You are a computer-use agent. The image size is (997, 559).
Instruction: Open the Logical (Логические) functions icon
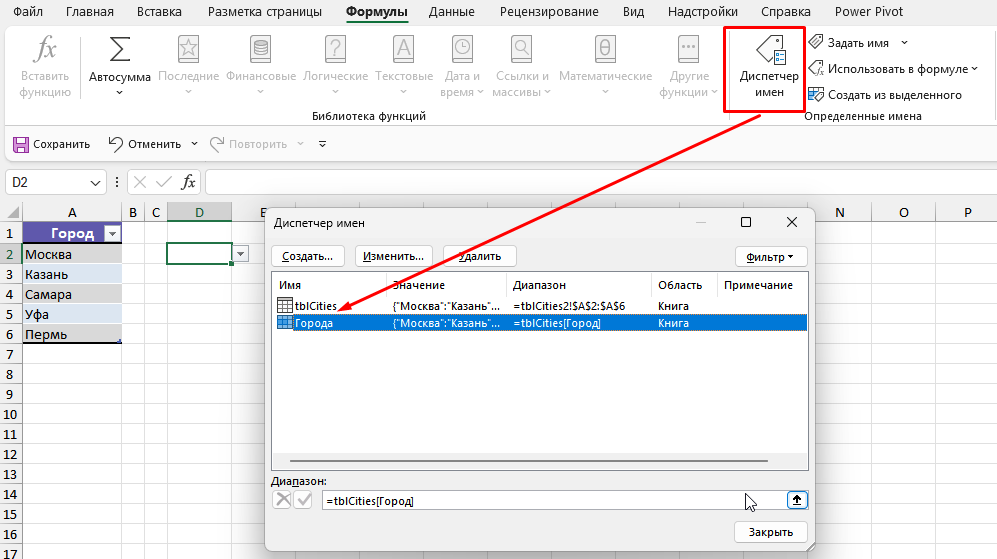(x=335, y=50)
